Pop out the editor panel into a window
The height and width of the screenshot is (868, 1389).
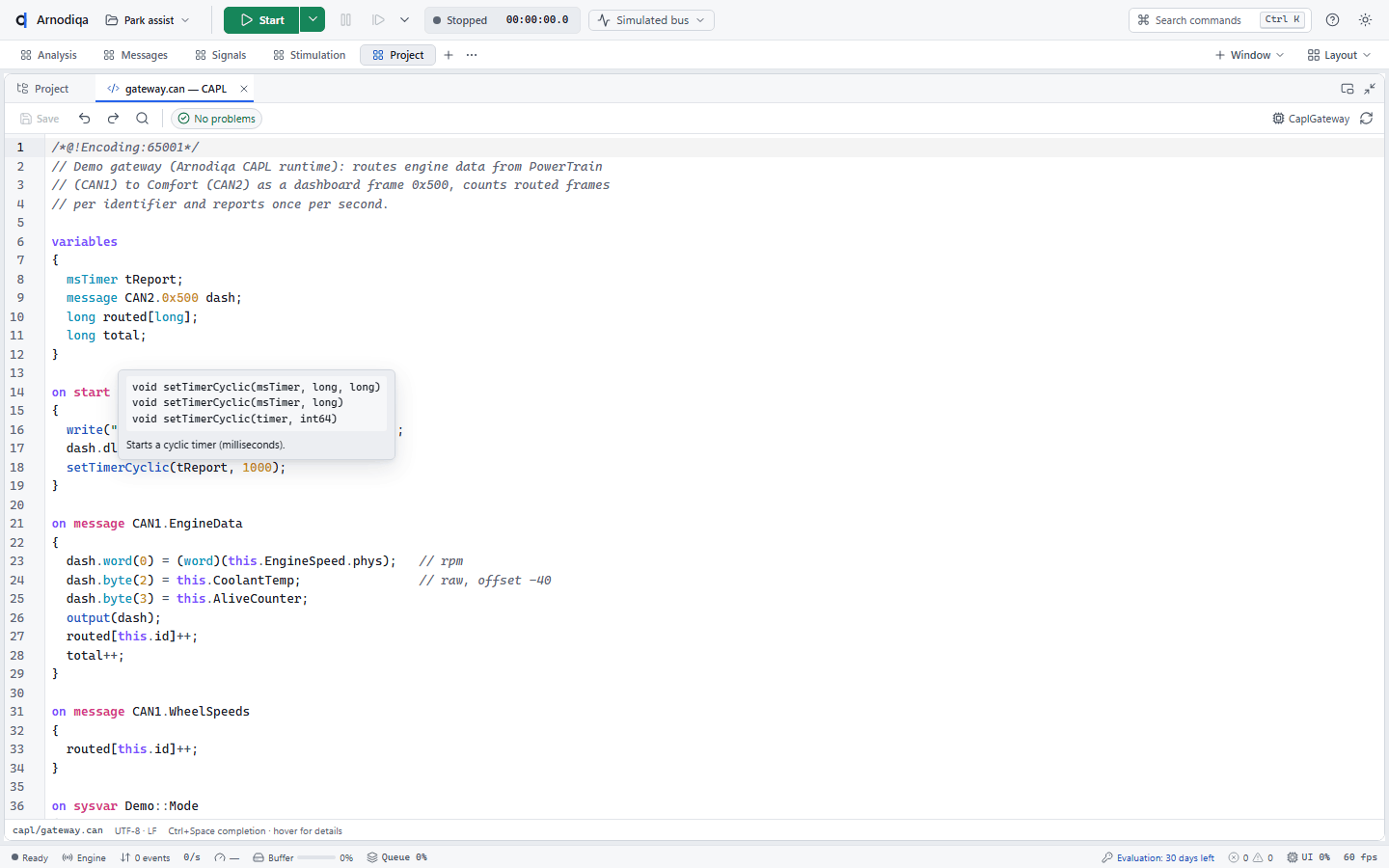click(1348, 89)
